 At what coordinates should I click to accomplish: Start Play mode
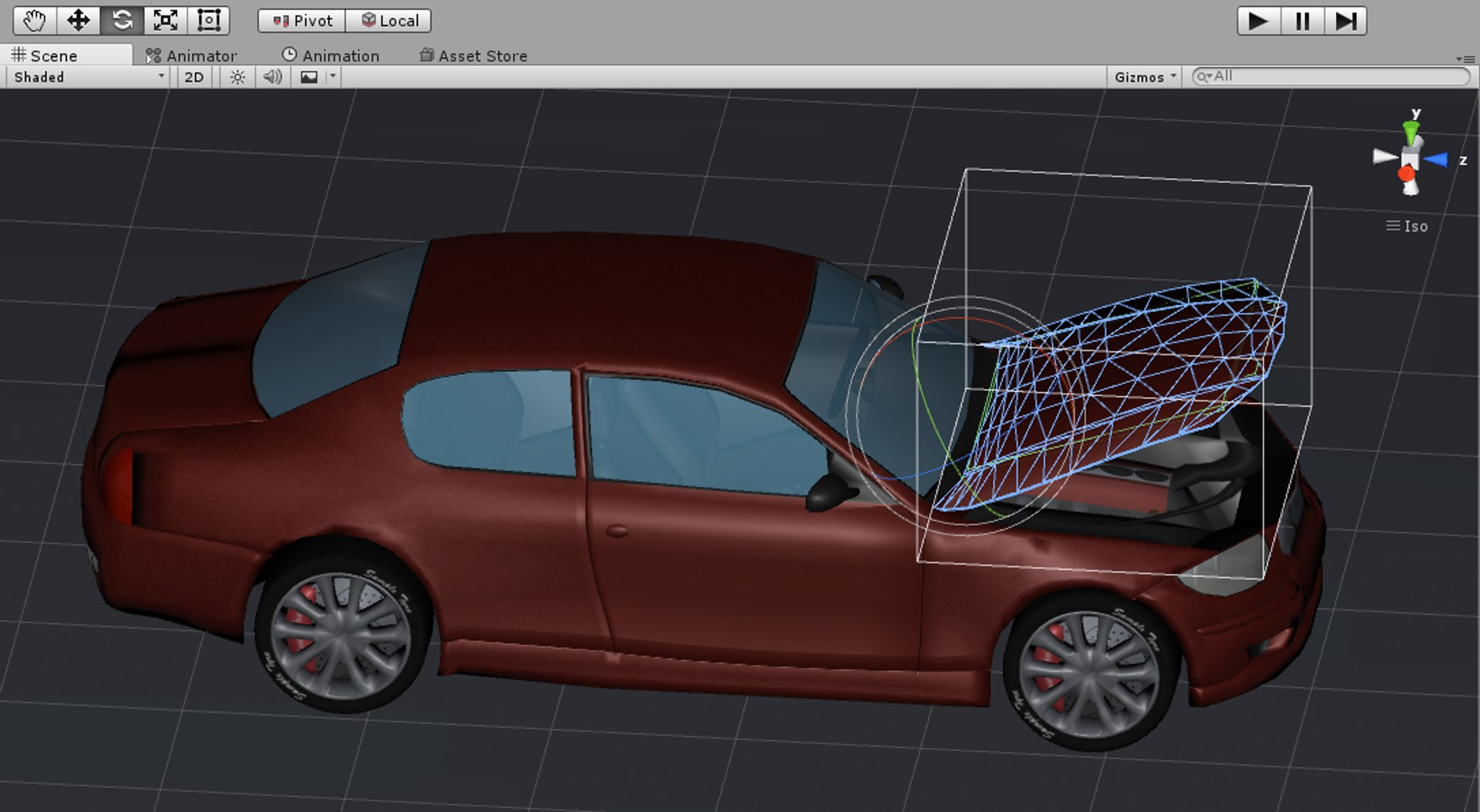pos(1259,21)
